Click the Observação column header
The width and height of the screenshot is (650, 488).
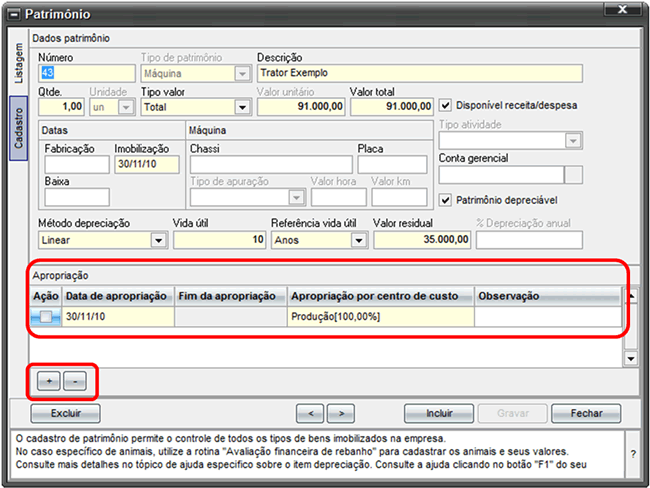548,296
